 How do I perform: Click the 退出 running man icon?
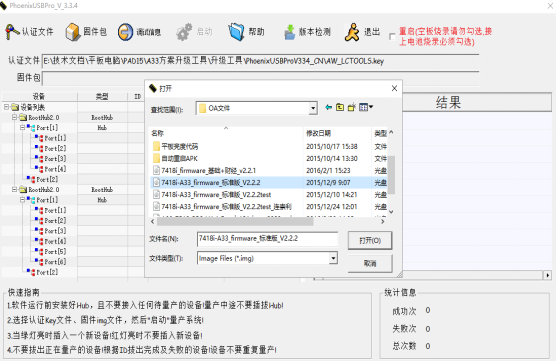click(x=352, y=32)
